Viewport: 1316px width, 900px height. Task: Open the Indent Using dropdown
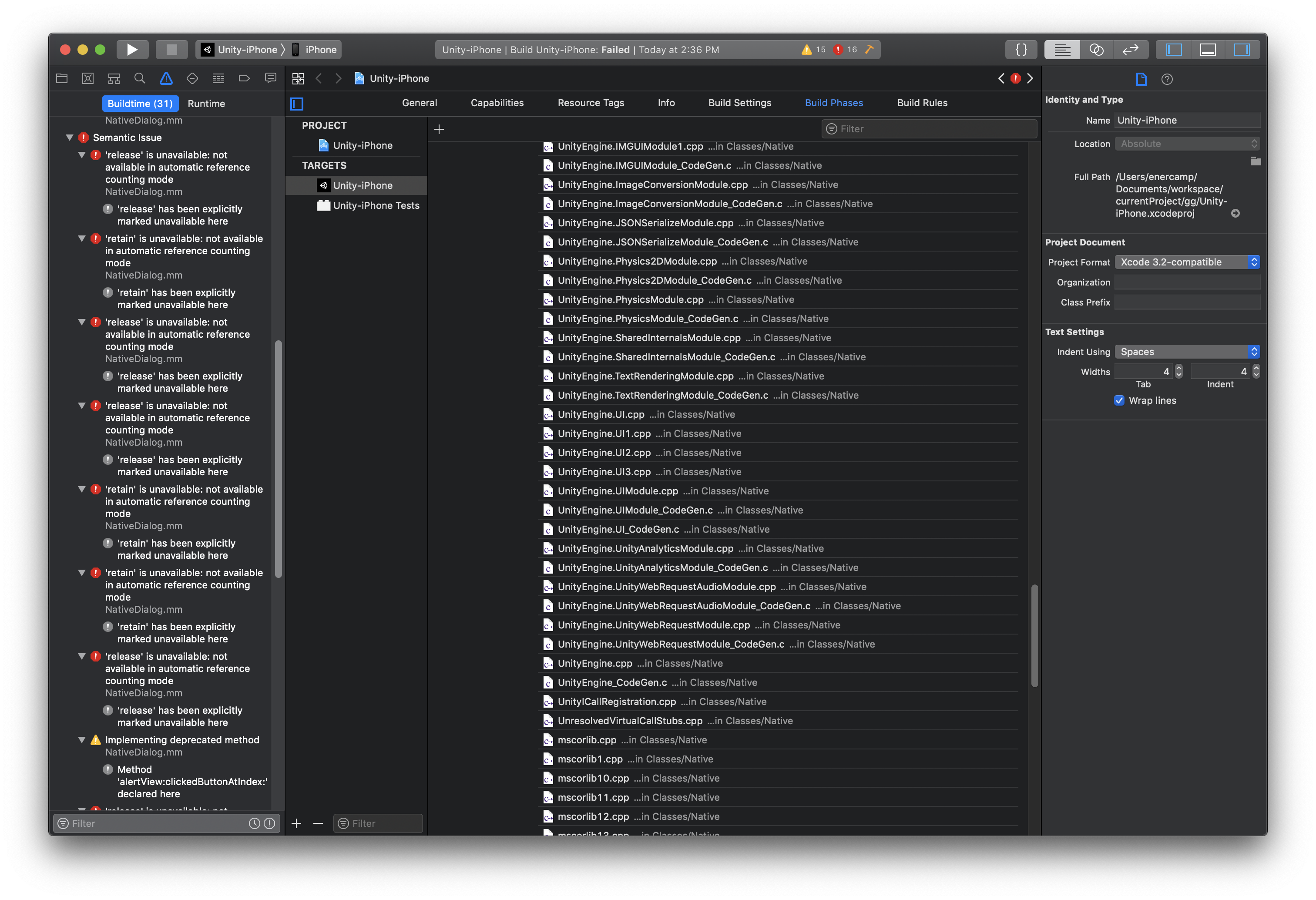point(1187,352)
